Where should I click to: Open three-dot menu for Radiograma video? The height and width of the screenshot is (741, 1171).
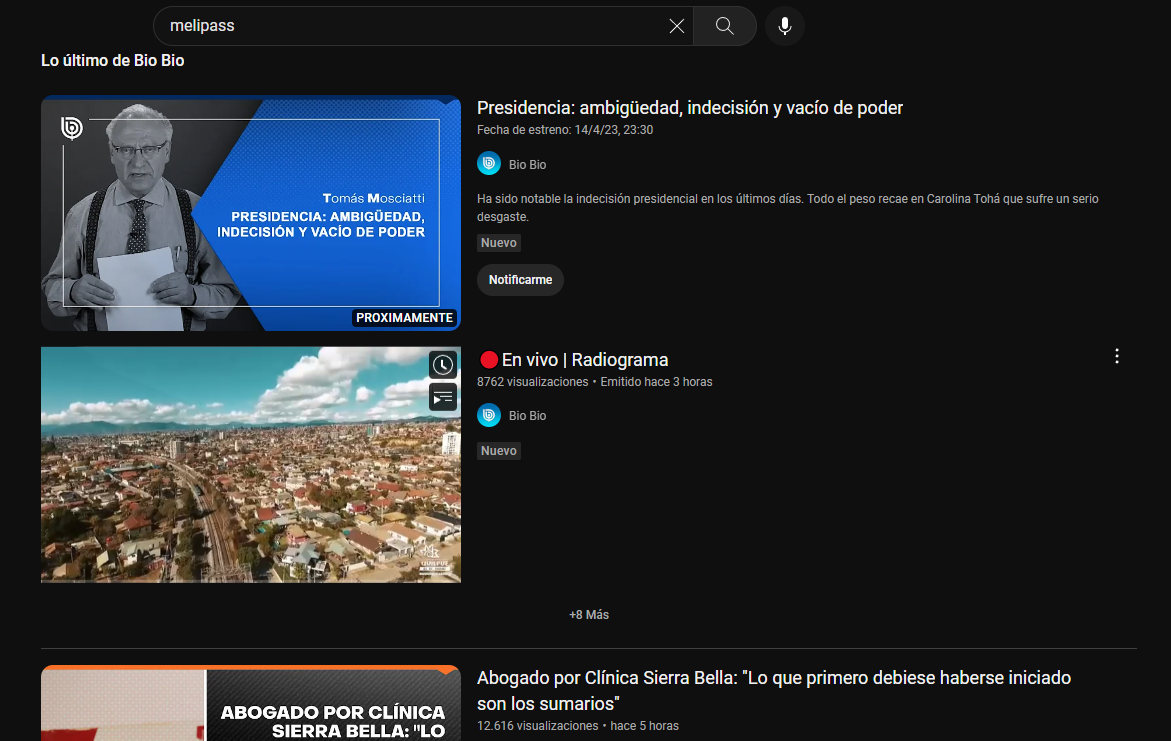tap(1116, 356)
